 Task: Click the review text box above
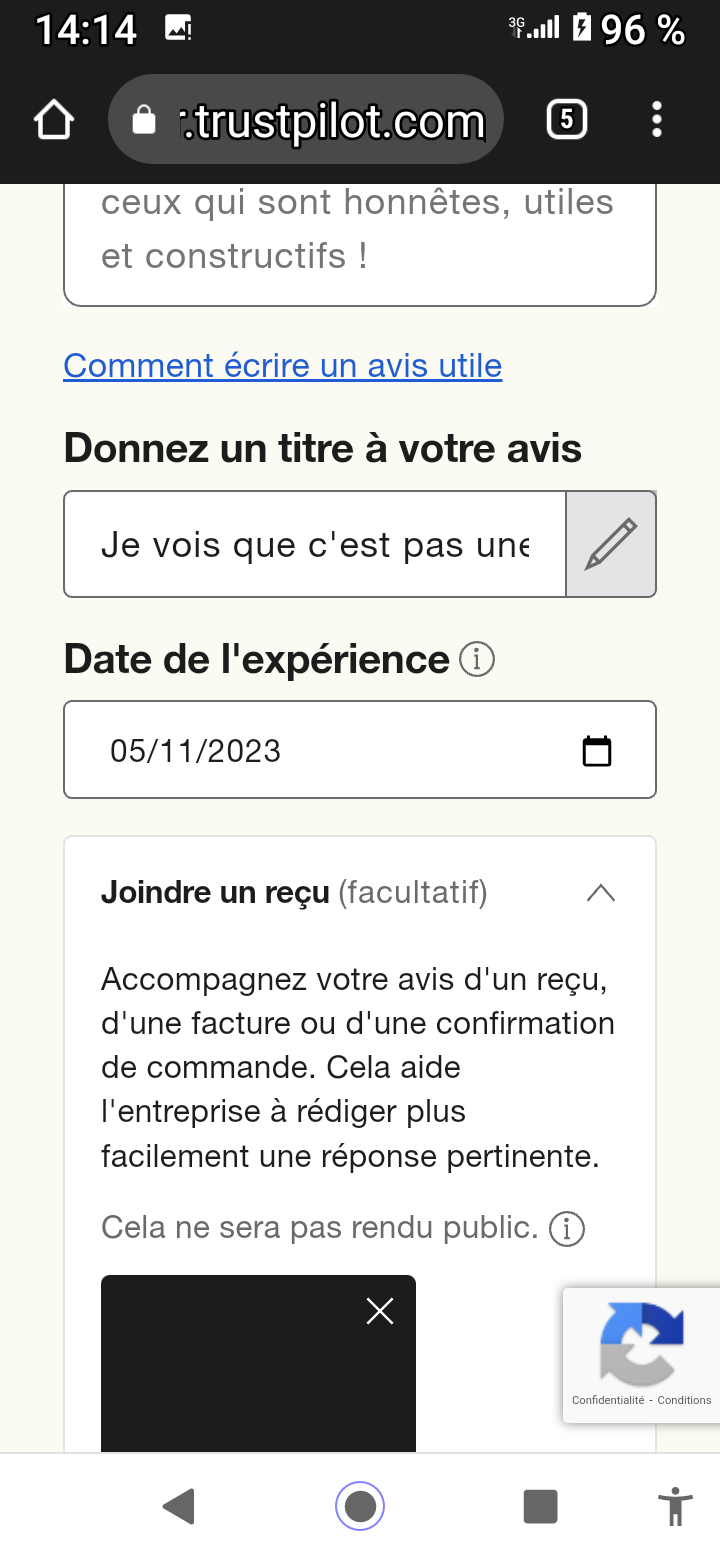click(x=360, y=240)
